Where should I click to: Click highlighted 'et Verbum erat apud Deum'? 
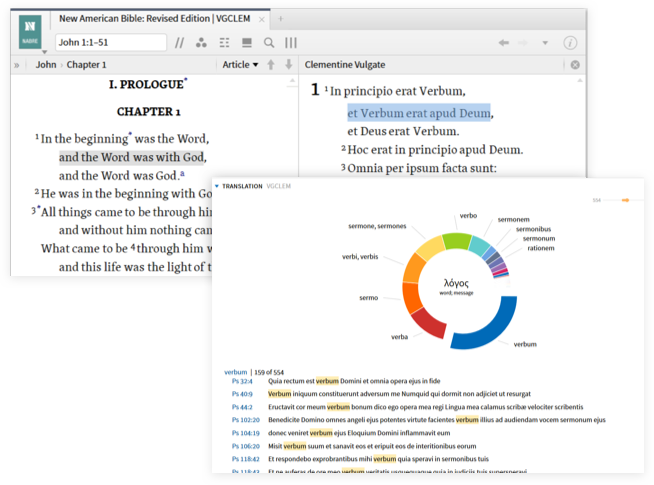click(x=419, y=113)
